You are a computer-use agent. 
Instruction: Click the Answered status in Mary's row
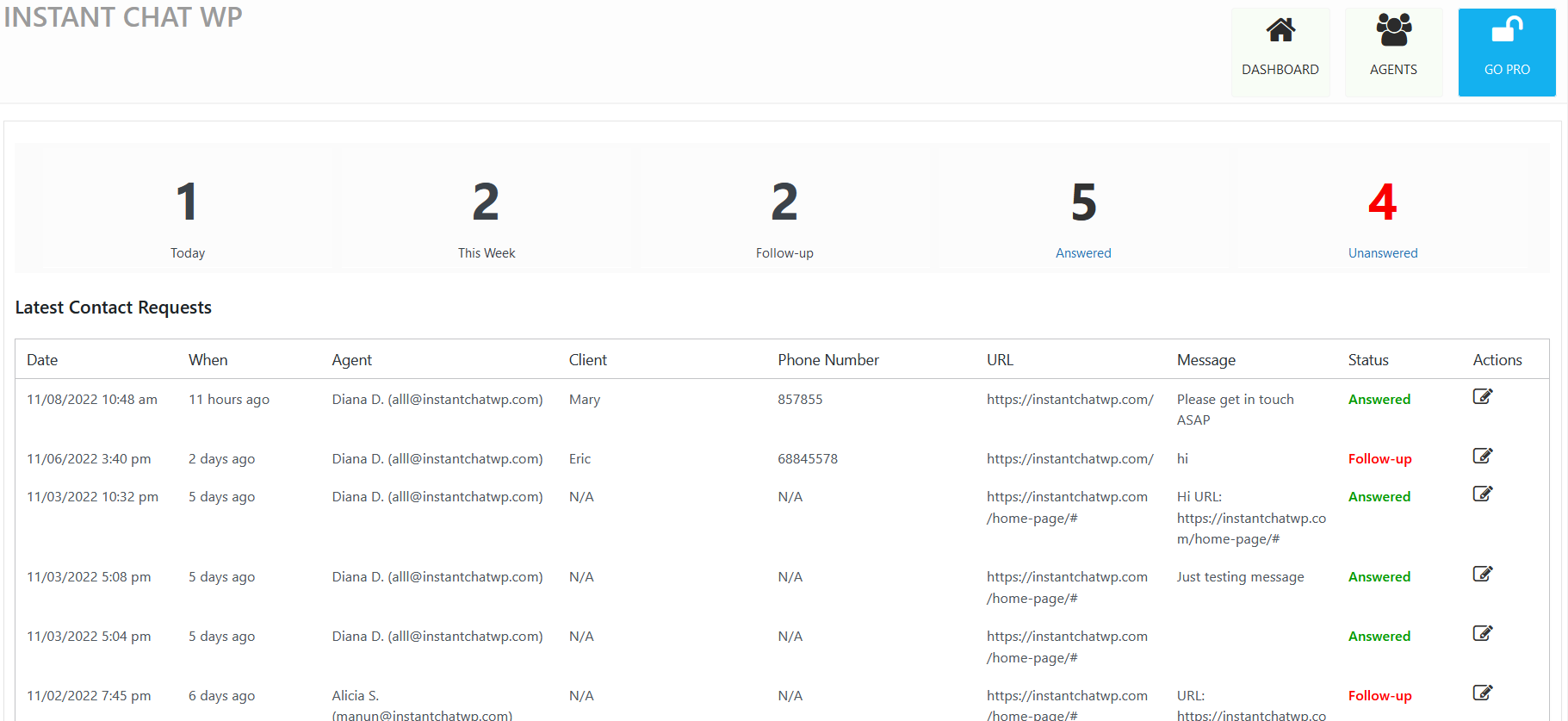tap(1379, 400)
